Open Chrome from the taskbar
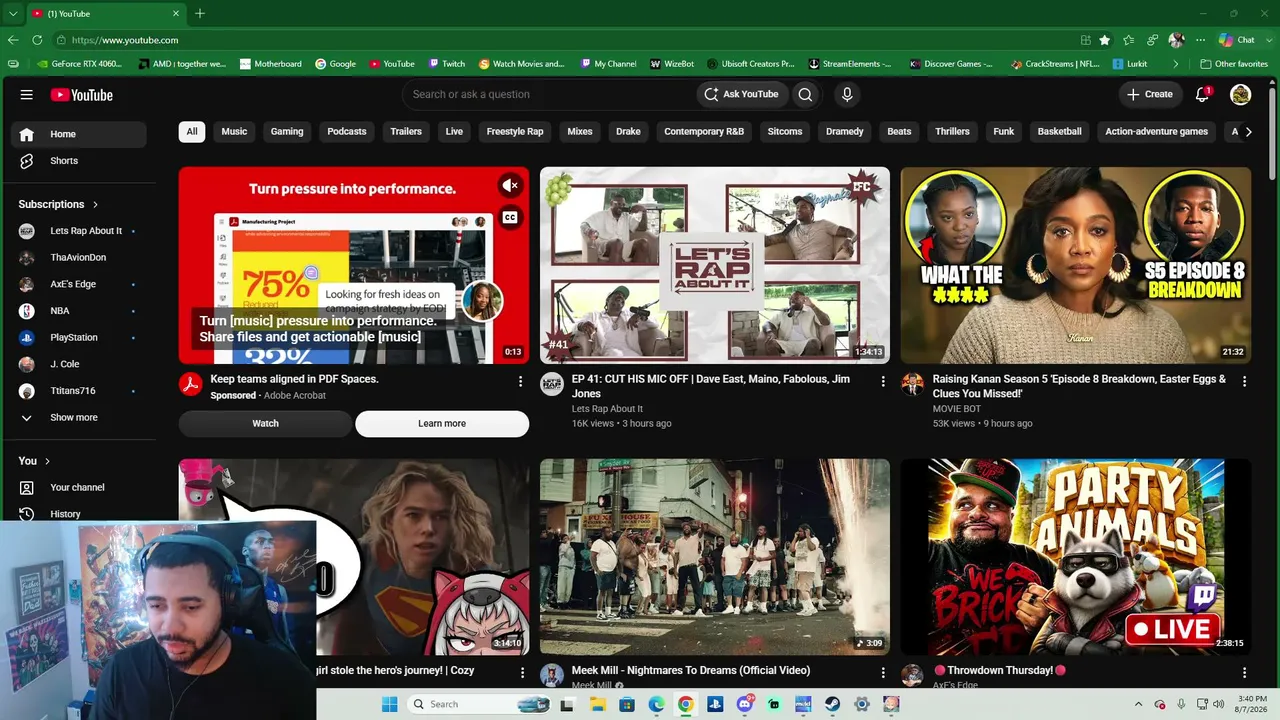The width and height of the screenshot is (1280, 720). pos(686,704)
